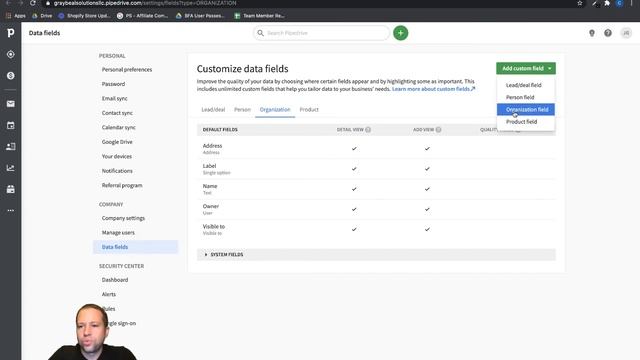This screenshot has width=640, height=360.
Task: Choose Organization field in dropdown
Action: (526, 109)
